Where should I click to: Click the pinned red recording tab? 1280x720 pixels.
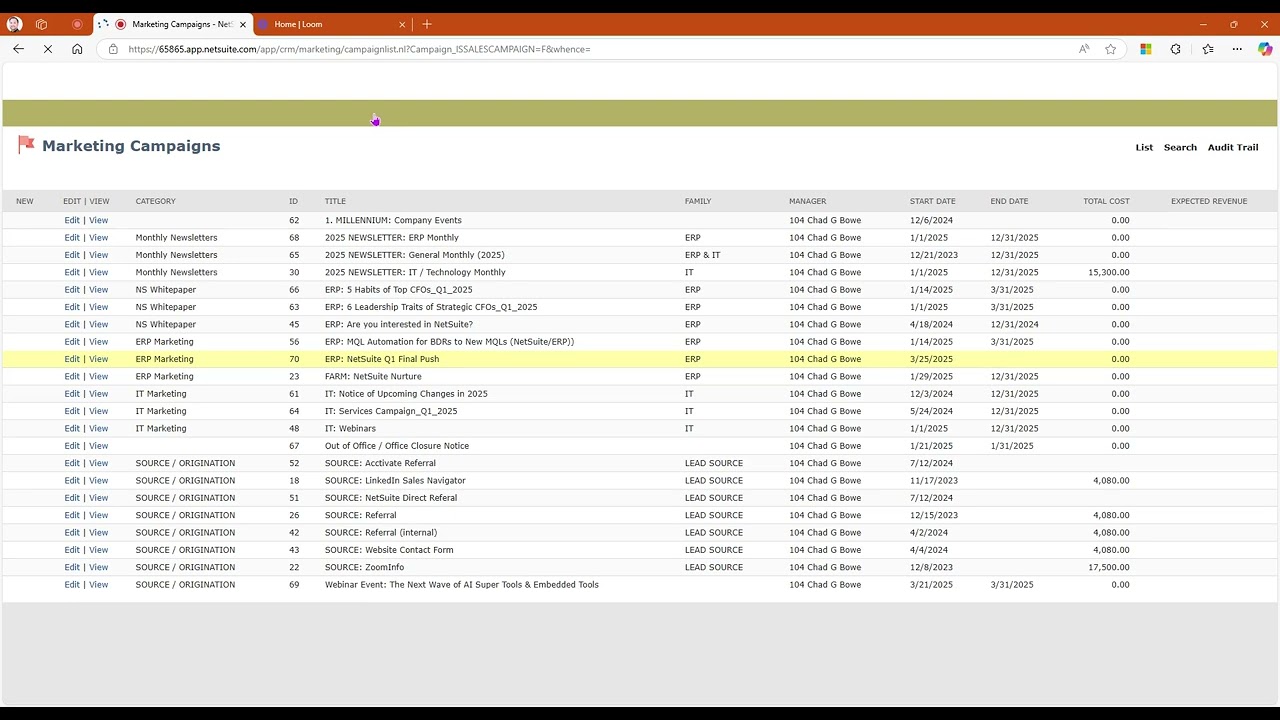[x=77, y=24]
